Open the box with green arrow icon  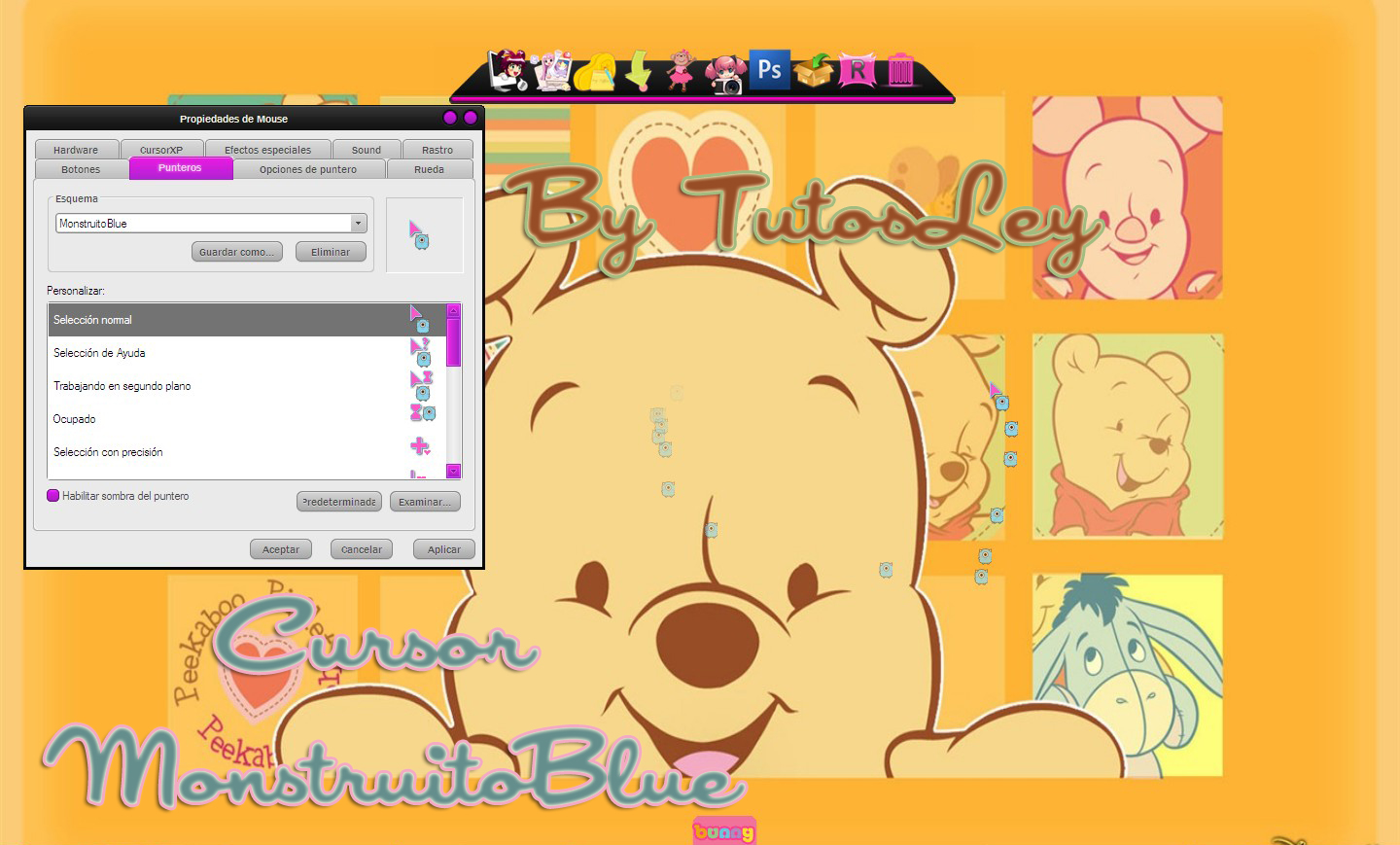pos(814,70)
